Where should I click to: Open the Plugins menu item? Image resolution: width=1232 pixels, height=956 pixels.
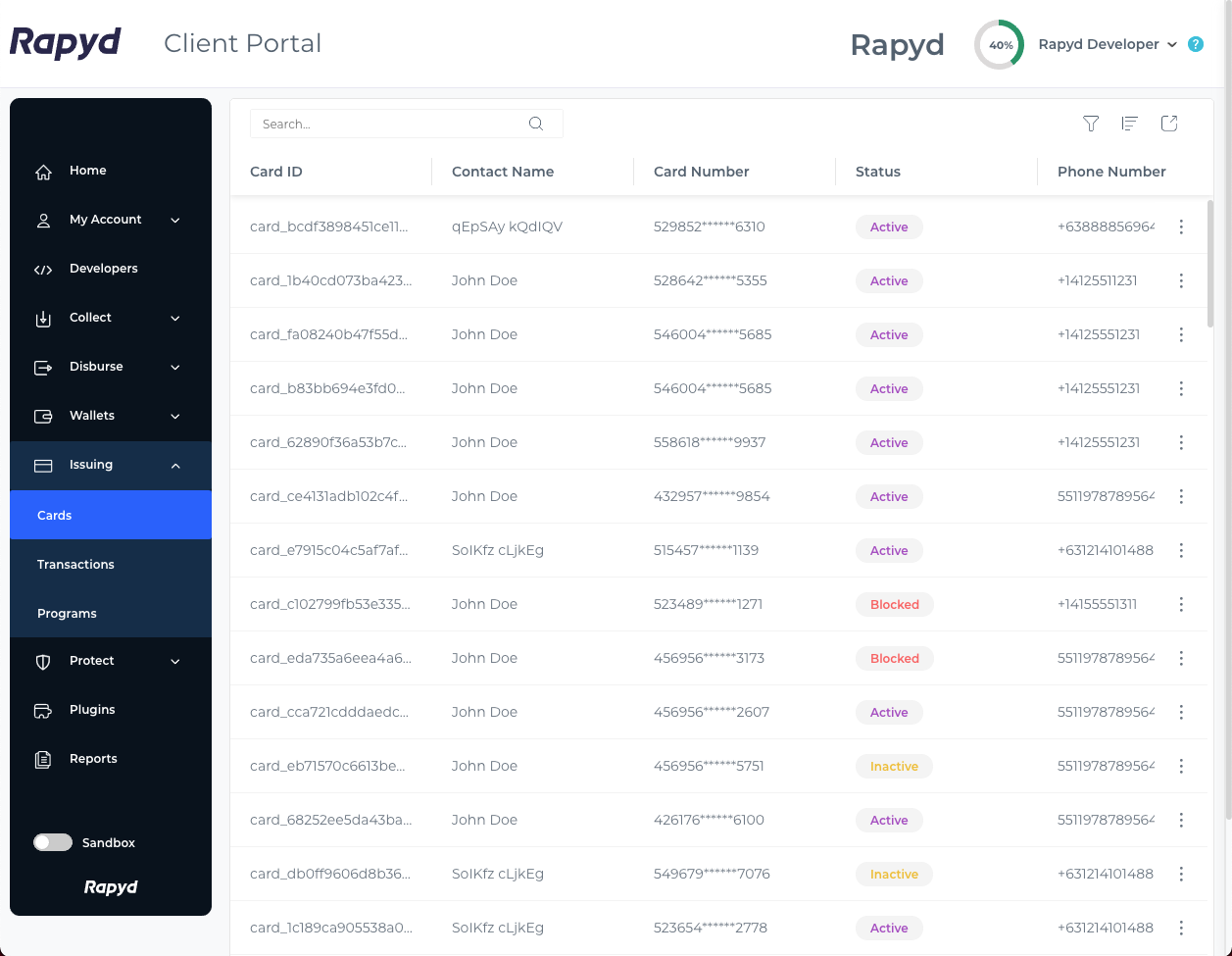tap(111, 710)
